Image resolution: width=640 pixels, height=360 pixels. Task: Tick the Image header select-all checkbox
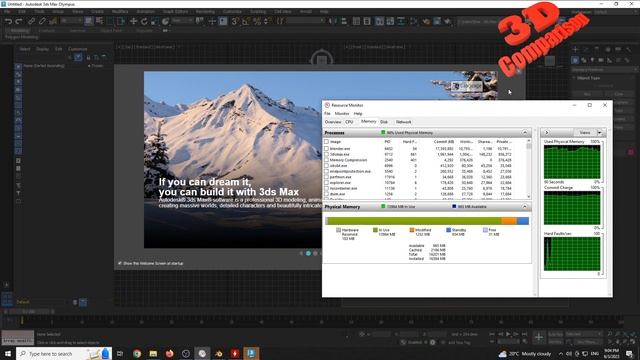pos(327,142)
